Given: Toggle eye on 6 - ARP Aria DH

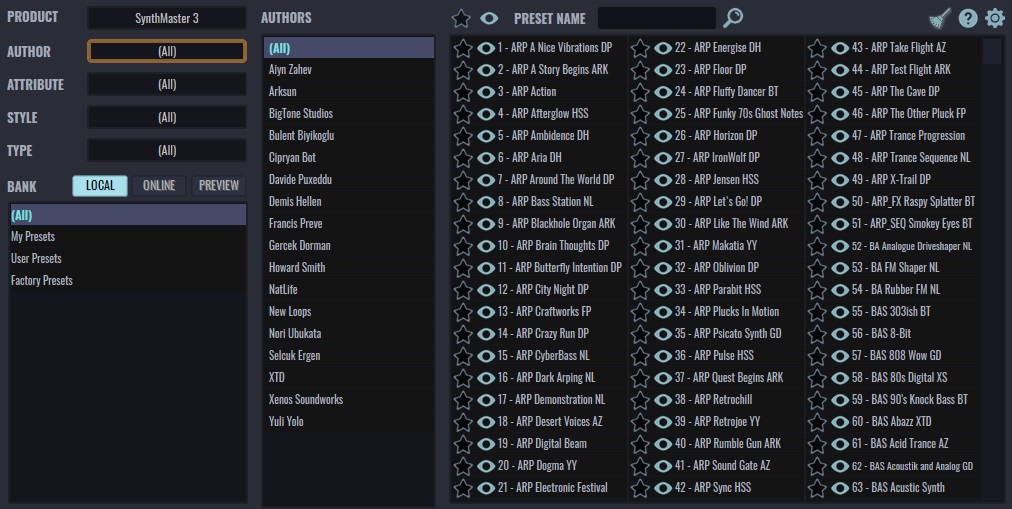Looking at the screenshot, I should click(x=486, y=158).
